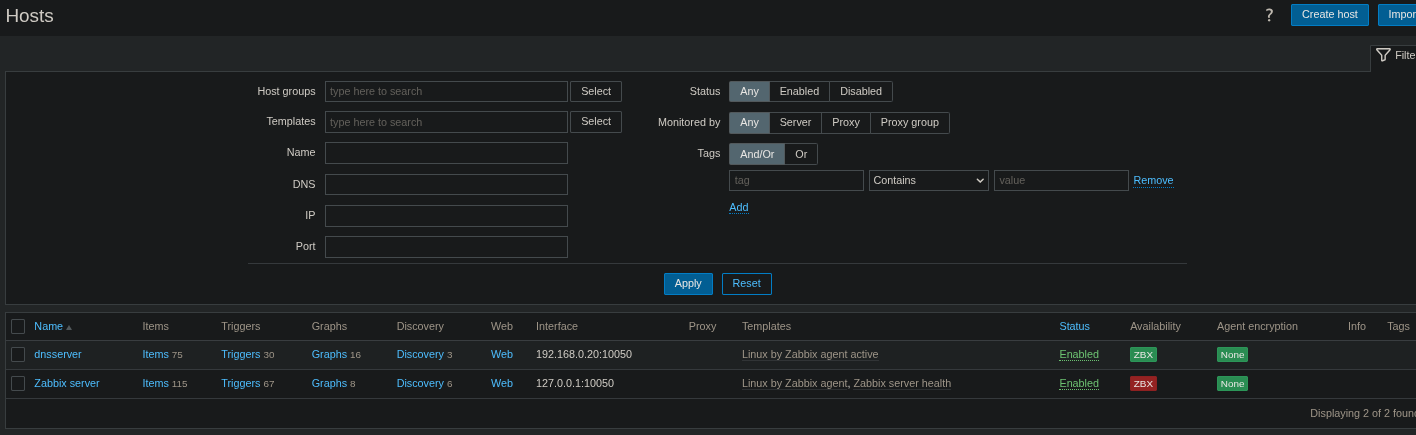Open the Zabbix server host link

tap(67, 383)
